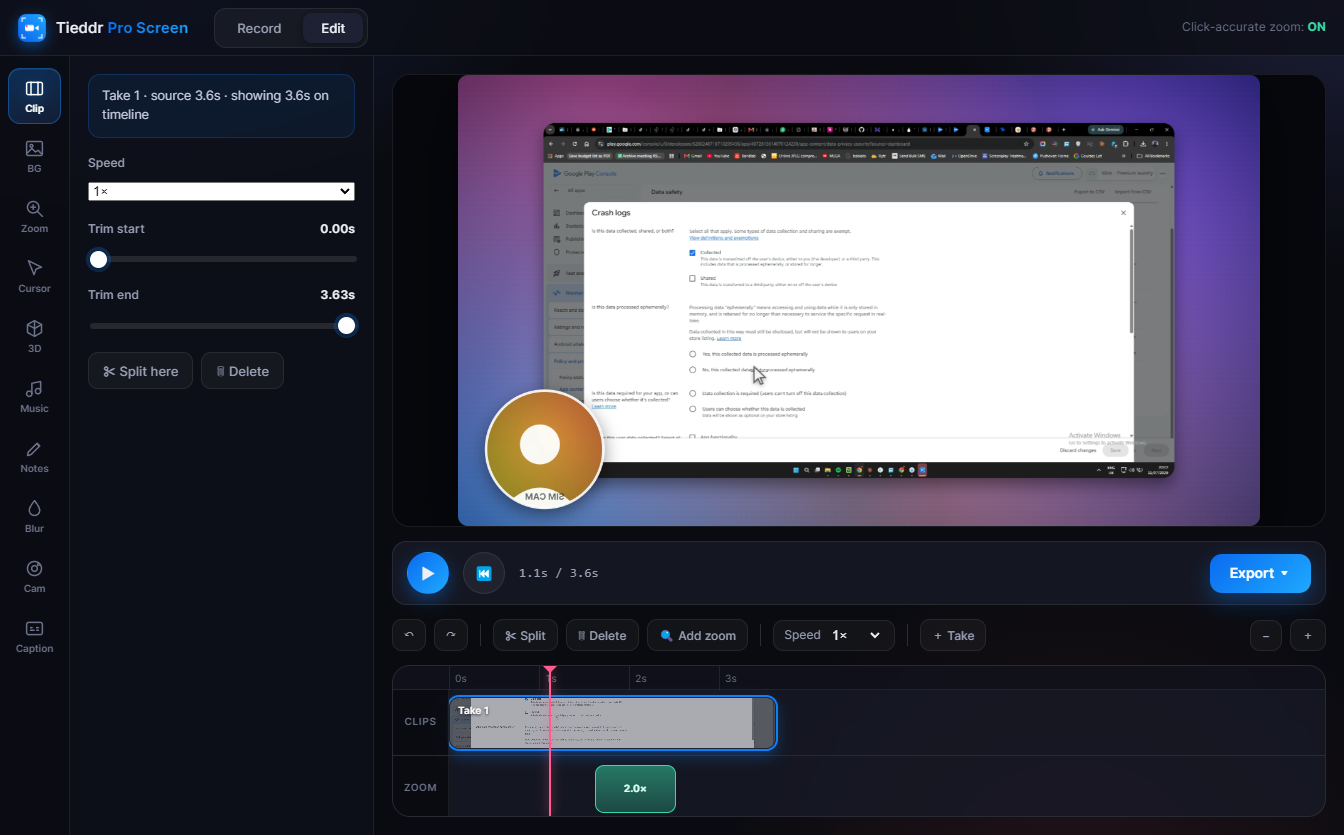Click the 3s tick on timeline ruler

[730, 678]
